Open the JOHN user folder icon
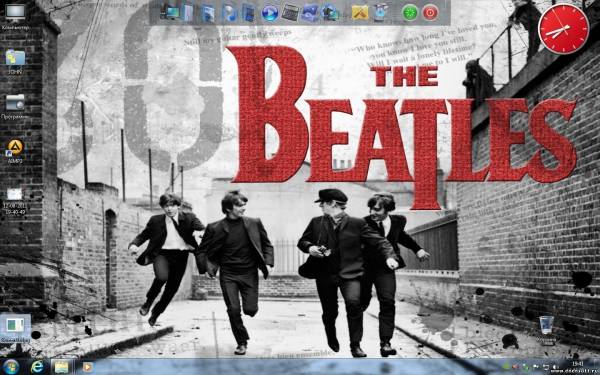 pyautogui.click(x=15, y=61)
